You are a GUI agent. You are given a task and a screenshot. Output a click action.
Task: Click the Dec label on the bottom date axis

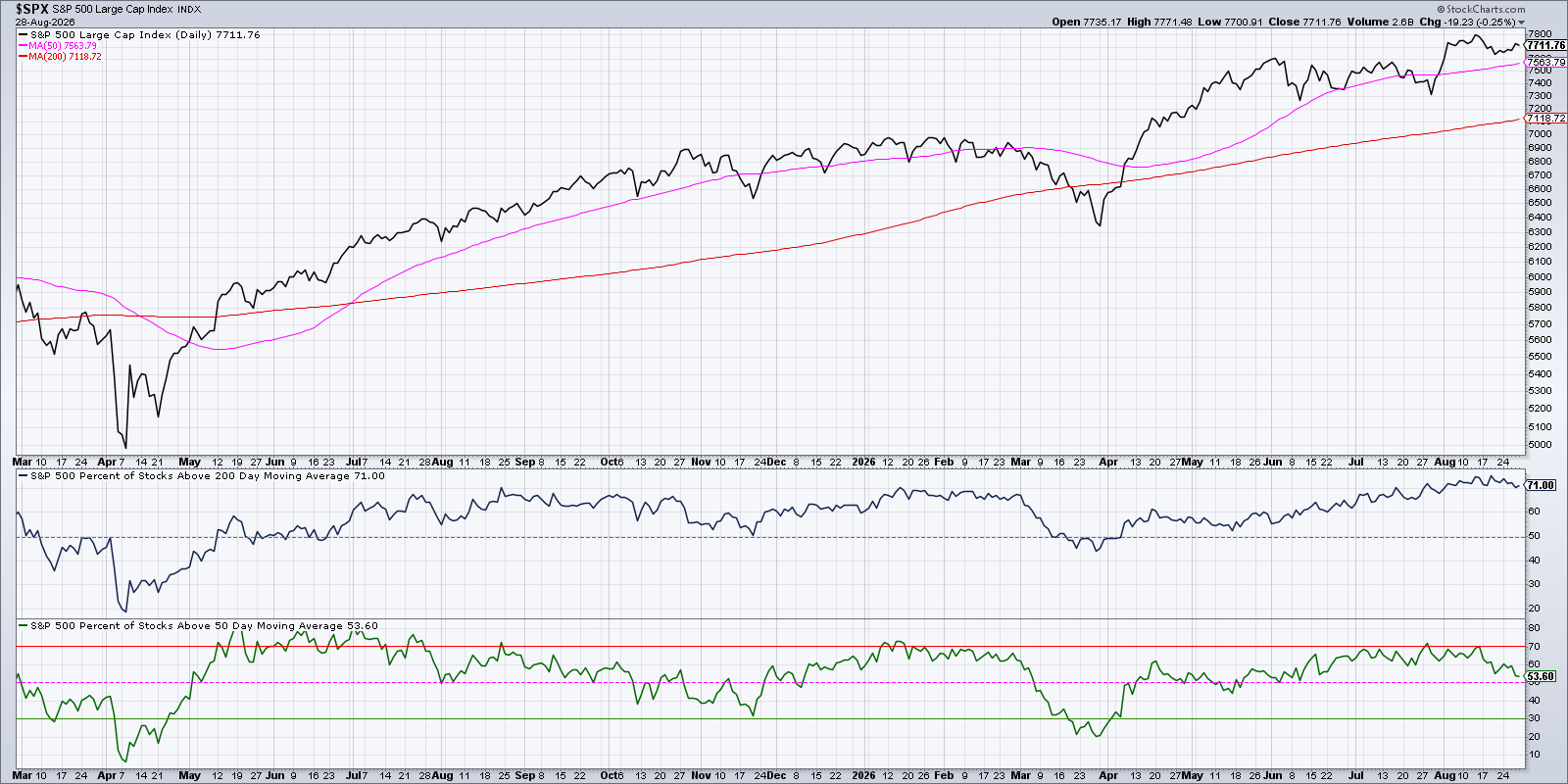[776, 775]
